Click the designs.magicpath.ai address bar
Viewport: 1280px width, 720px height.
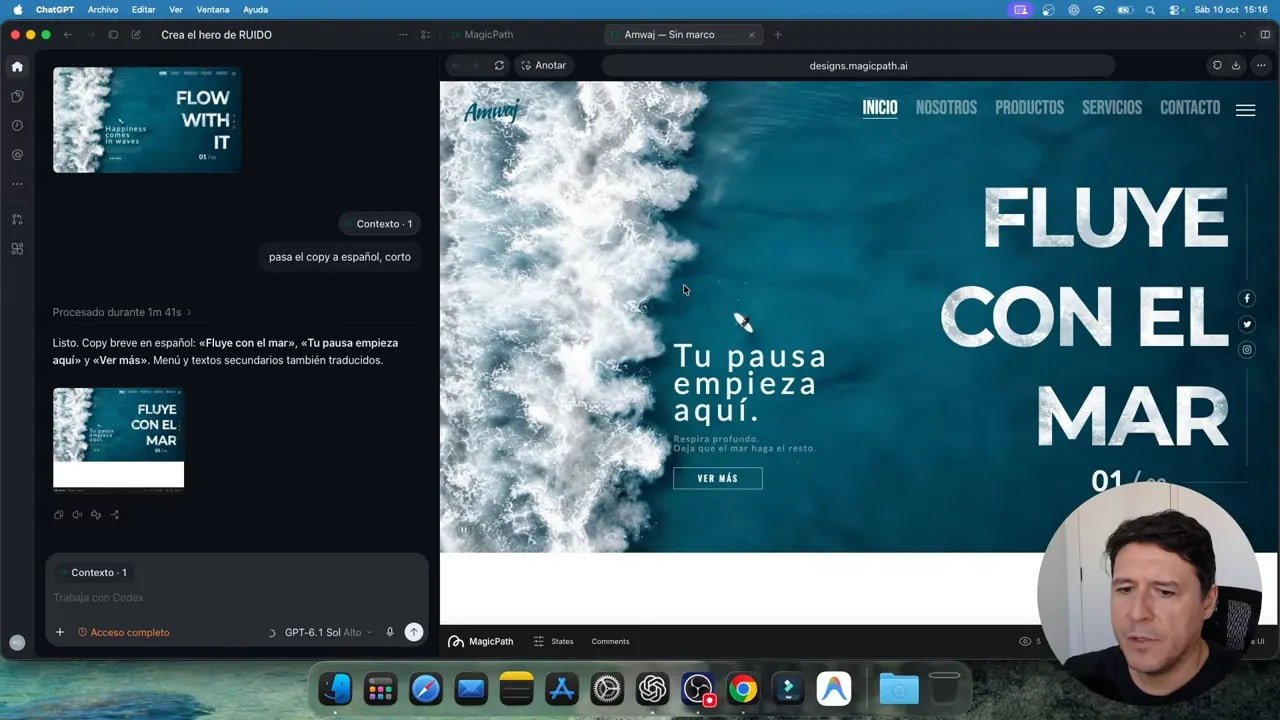point(858,65)
